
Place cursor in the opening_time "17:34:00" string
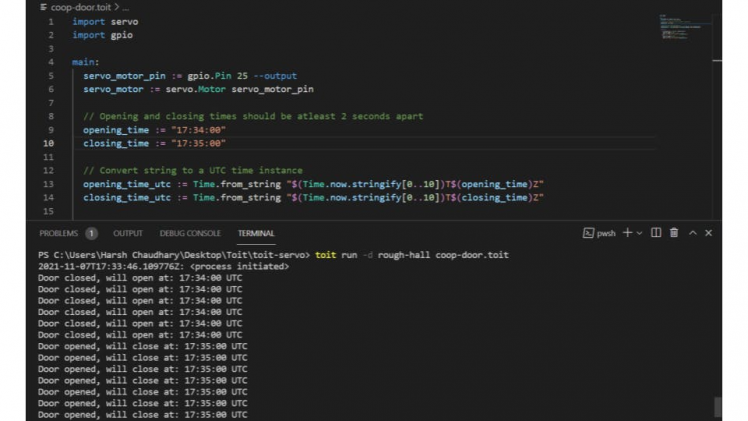(199, 130)
